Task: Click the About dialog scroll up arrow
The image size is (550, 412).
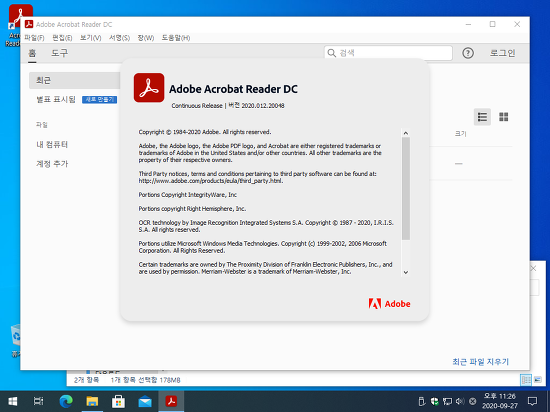Action: 406,133
